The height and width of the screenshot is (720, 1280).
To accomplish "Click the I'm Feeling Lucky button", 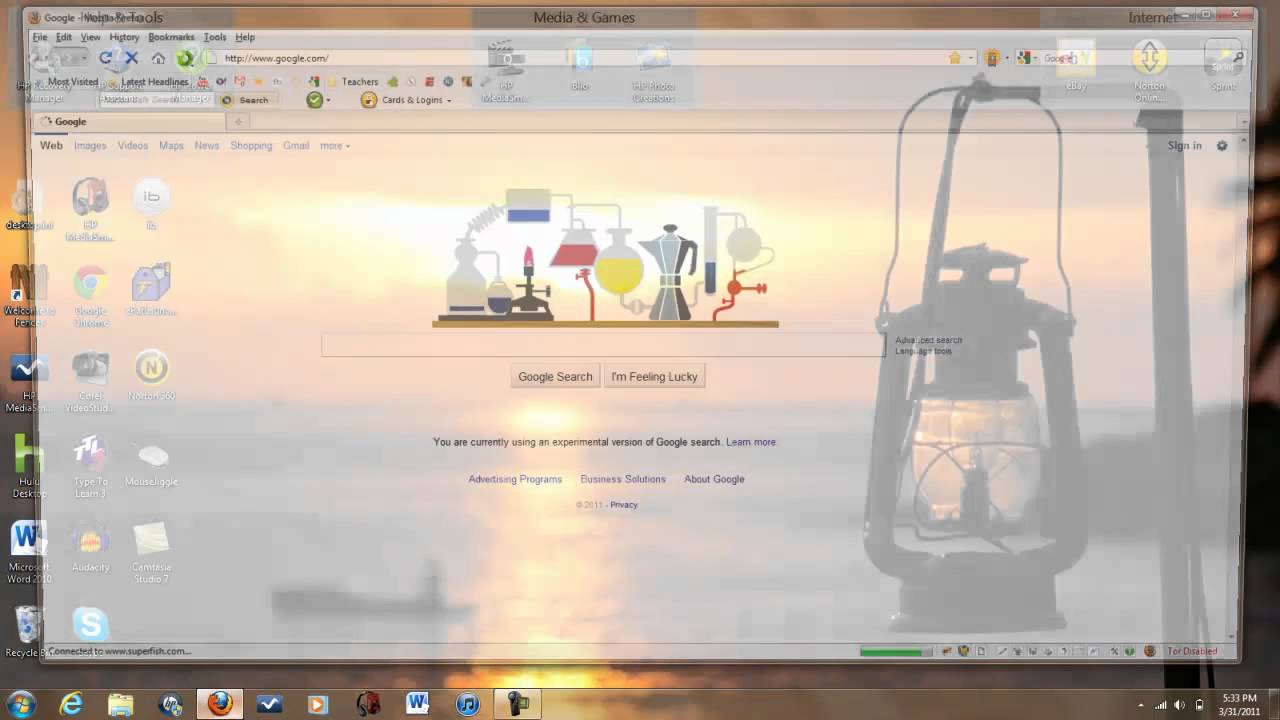I will pos(654,377).
